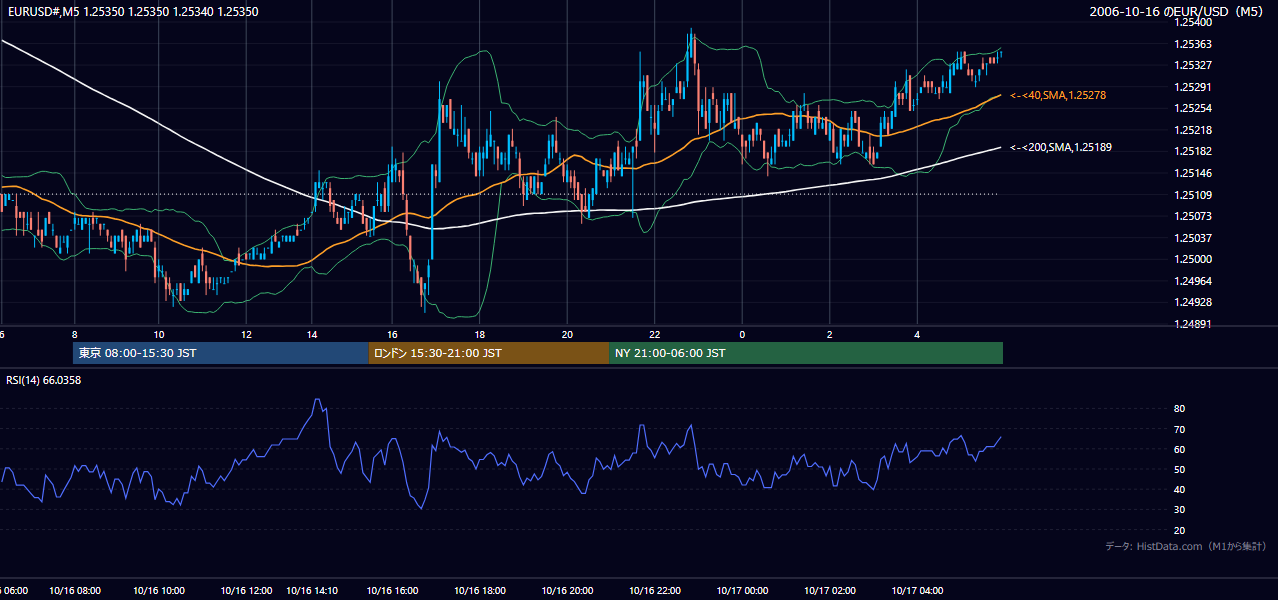Image resolution: width=1278 pixels, height=600 pixels.
Task: Click the 10/16 22:00 time label
Action: pyautogui.click(x=654, y=590)
